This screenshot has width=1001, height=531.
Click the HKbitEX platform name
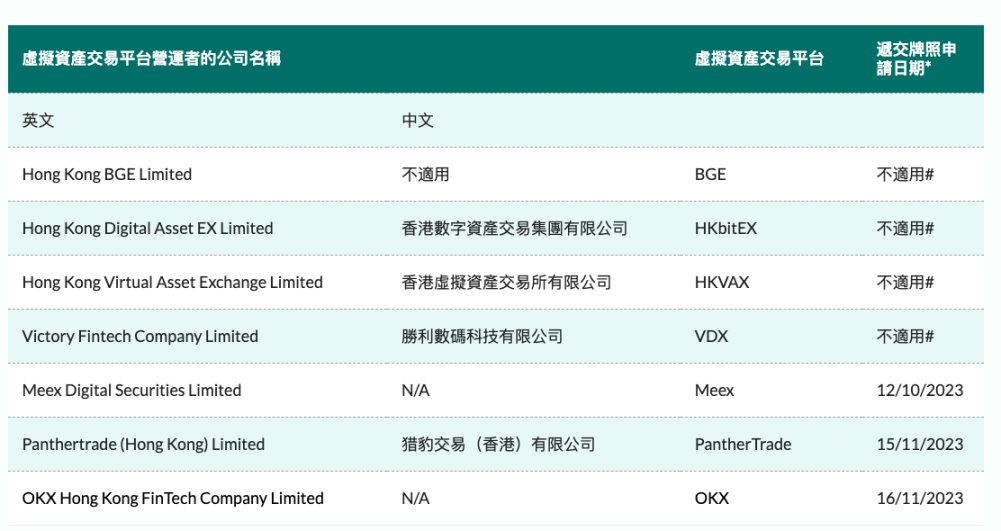click(x=725, y=228)
